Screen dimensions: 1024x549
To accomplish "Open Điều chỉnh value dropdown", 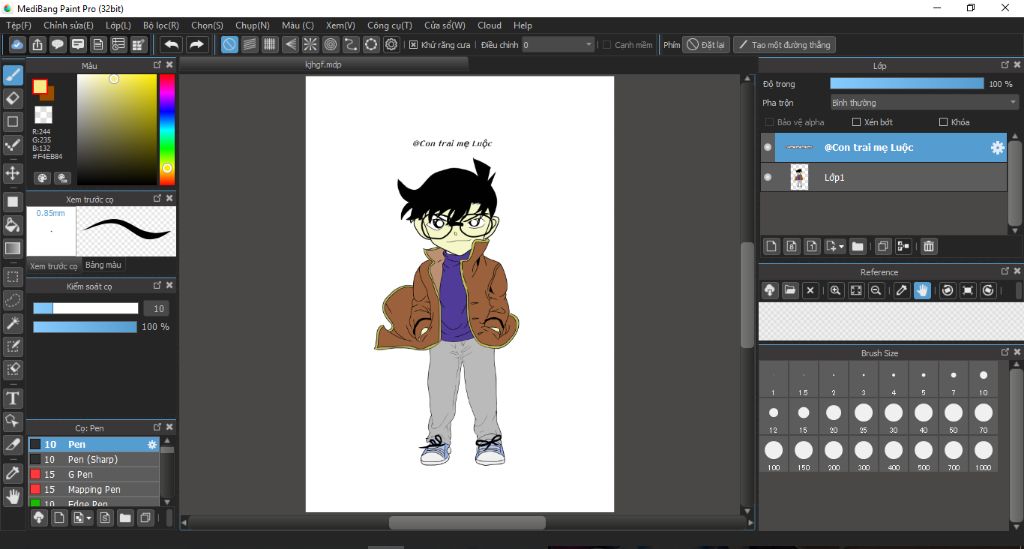I will (x=558, y=45).
